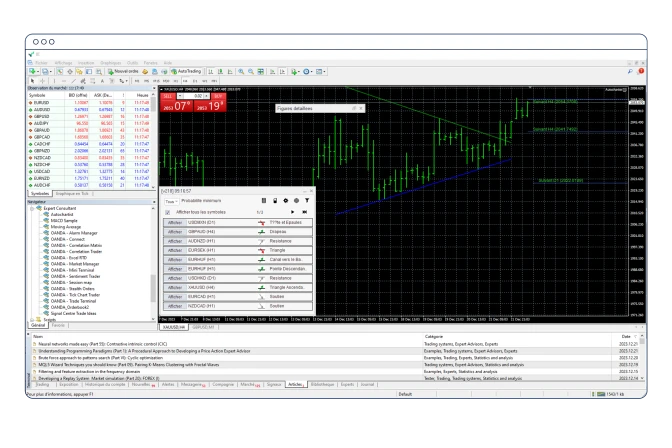672x448 pixels.
Task: Open the Aide menu
Action: (168, 63)
